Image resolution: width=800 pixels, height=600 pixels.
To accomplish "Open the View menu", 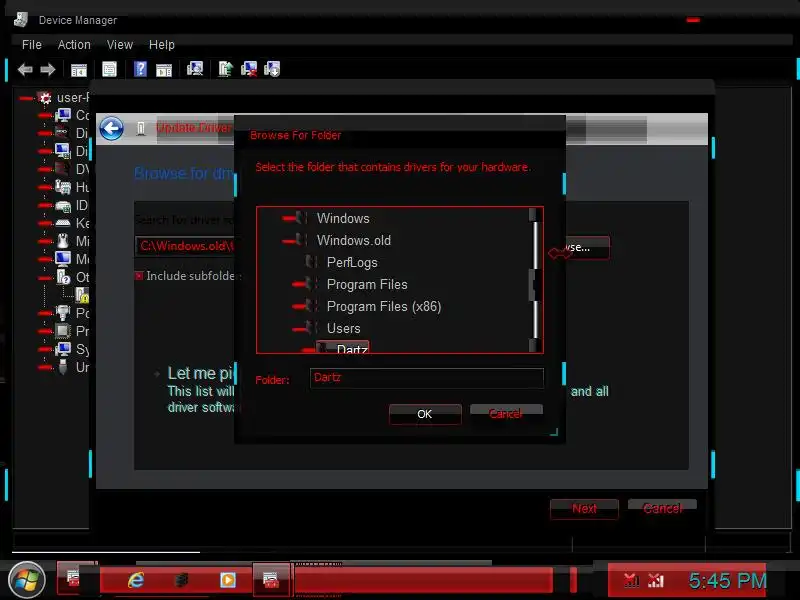I will (120, 45).
